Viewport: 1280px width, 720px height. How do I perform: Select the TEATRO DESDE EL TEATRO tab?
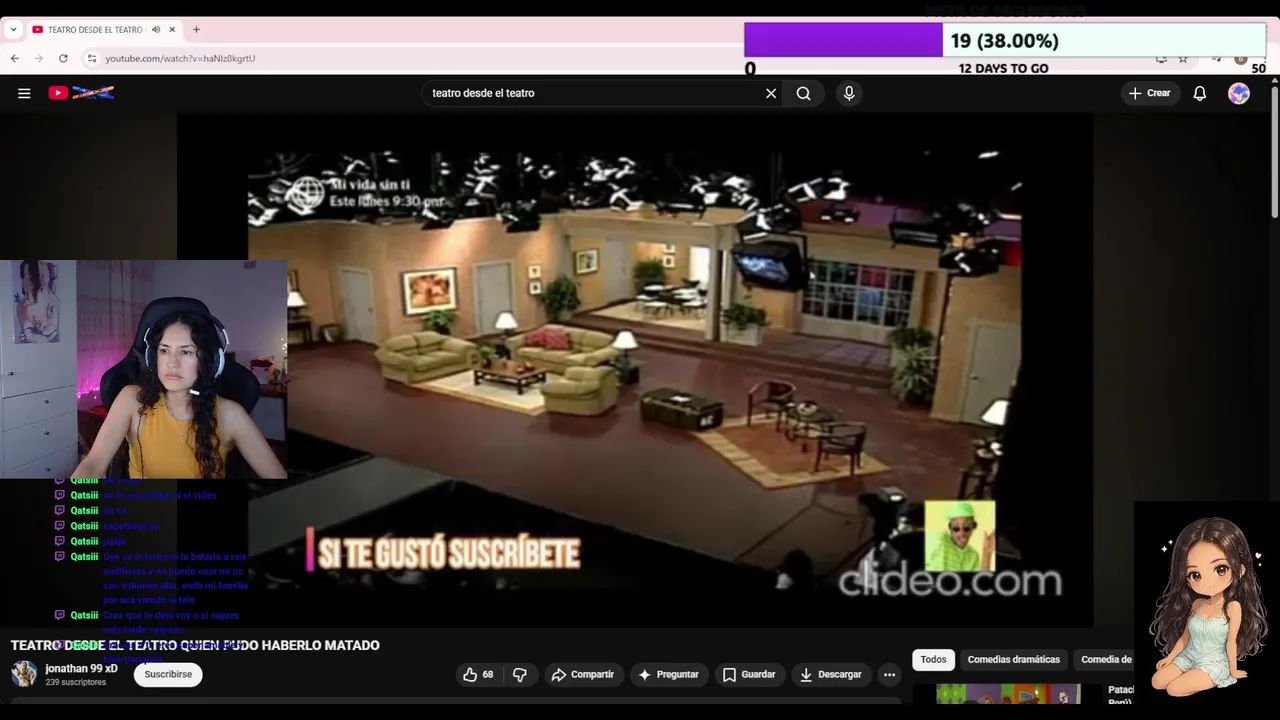[95, 29]
